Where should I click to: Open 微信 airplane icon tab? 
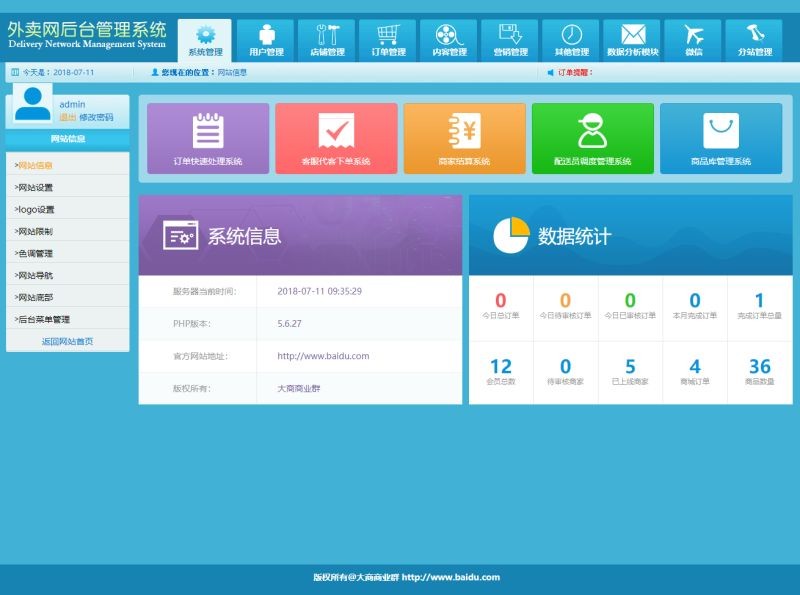pyautogui.click(x=693, y=40)
